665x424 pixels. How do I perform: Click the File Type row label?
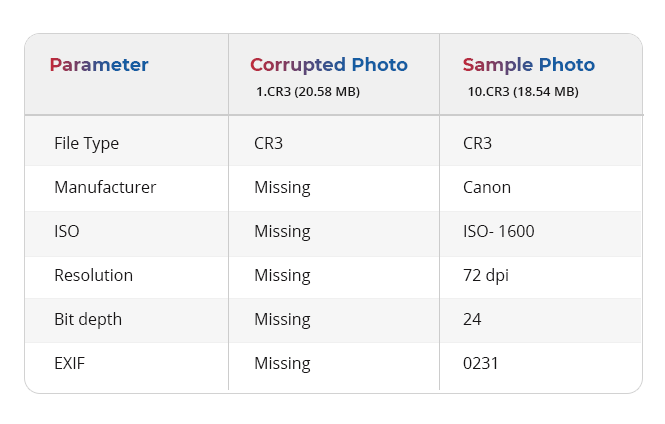point(86,143)
